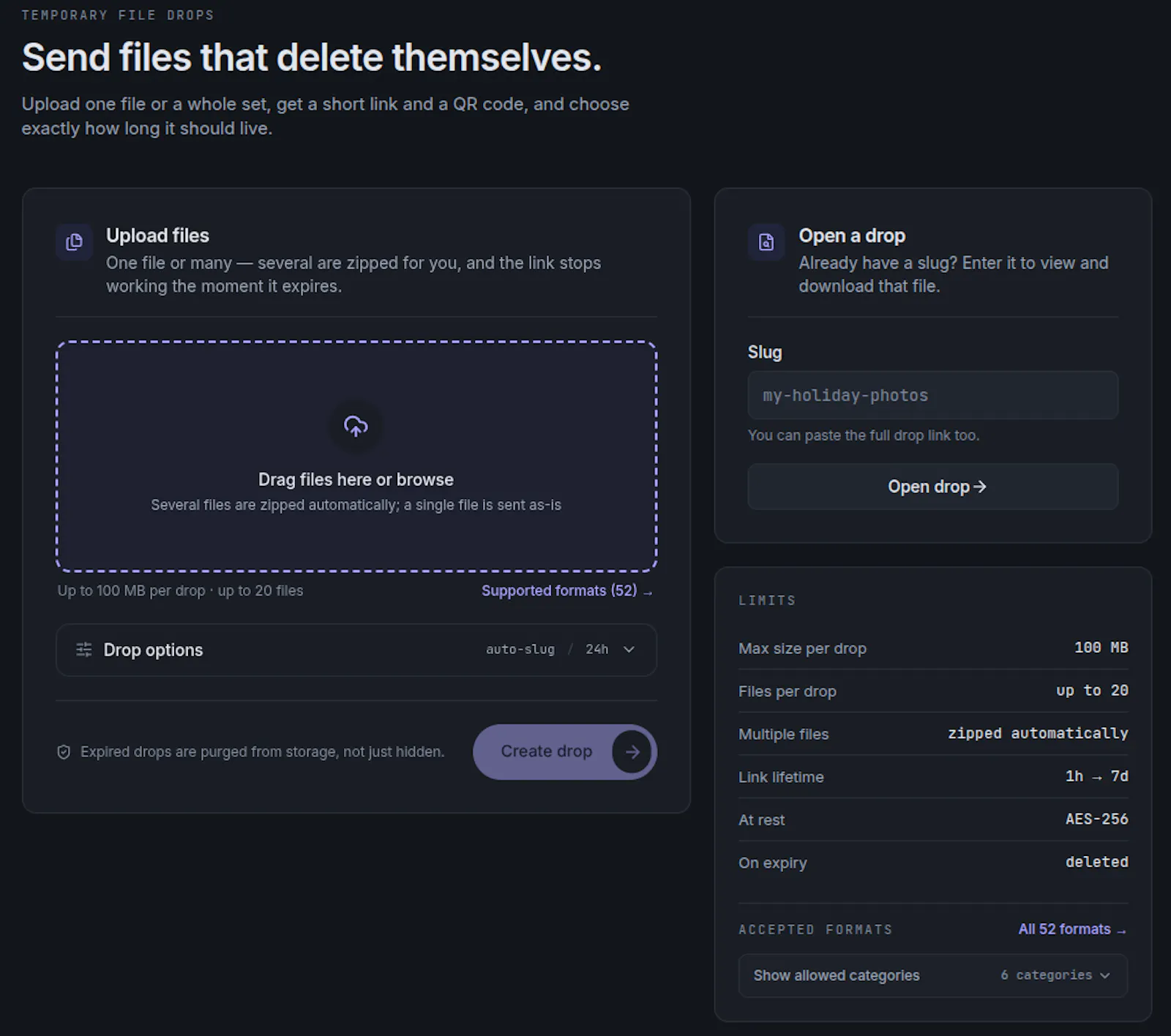This screenshot has height=1036, width=1171.
Task: Click 'You can paste the full drop link too.'
Action: 863,435
